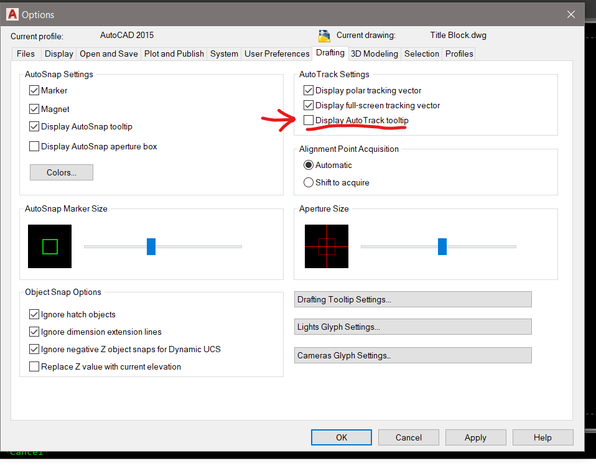
Task: Click the green AutoSnap marker preview box
Action: [x=50, y=246]
